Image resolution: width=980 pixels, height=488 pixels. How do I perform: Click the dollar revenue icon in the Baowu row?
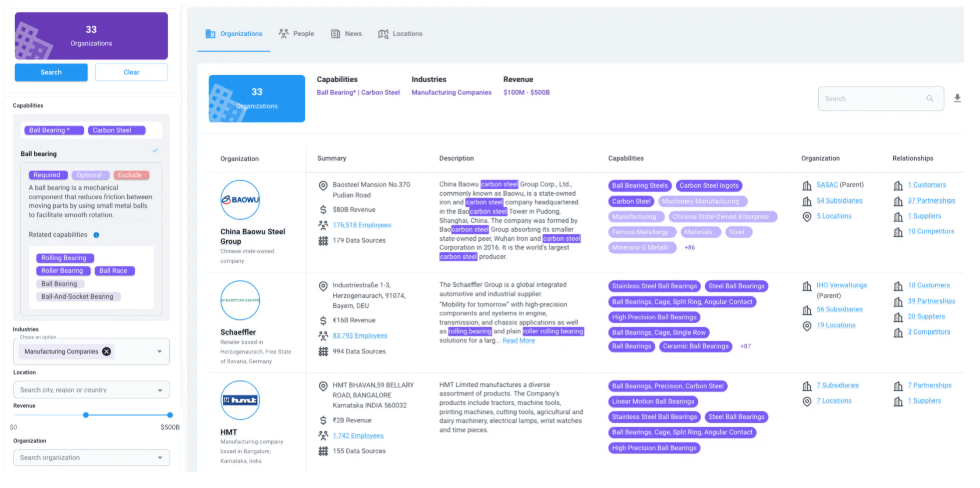[323, 209]
